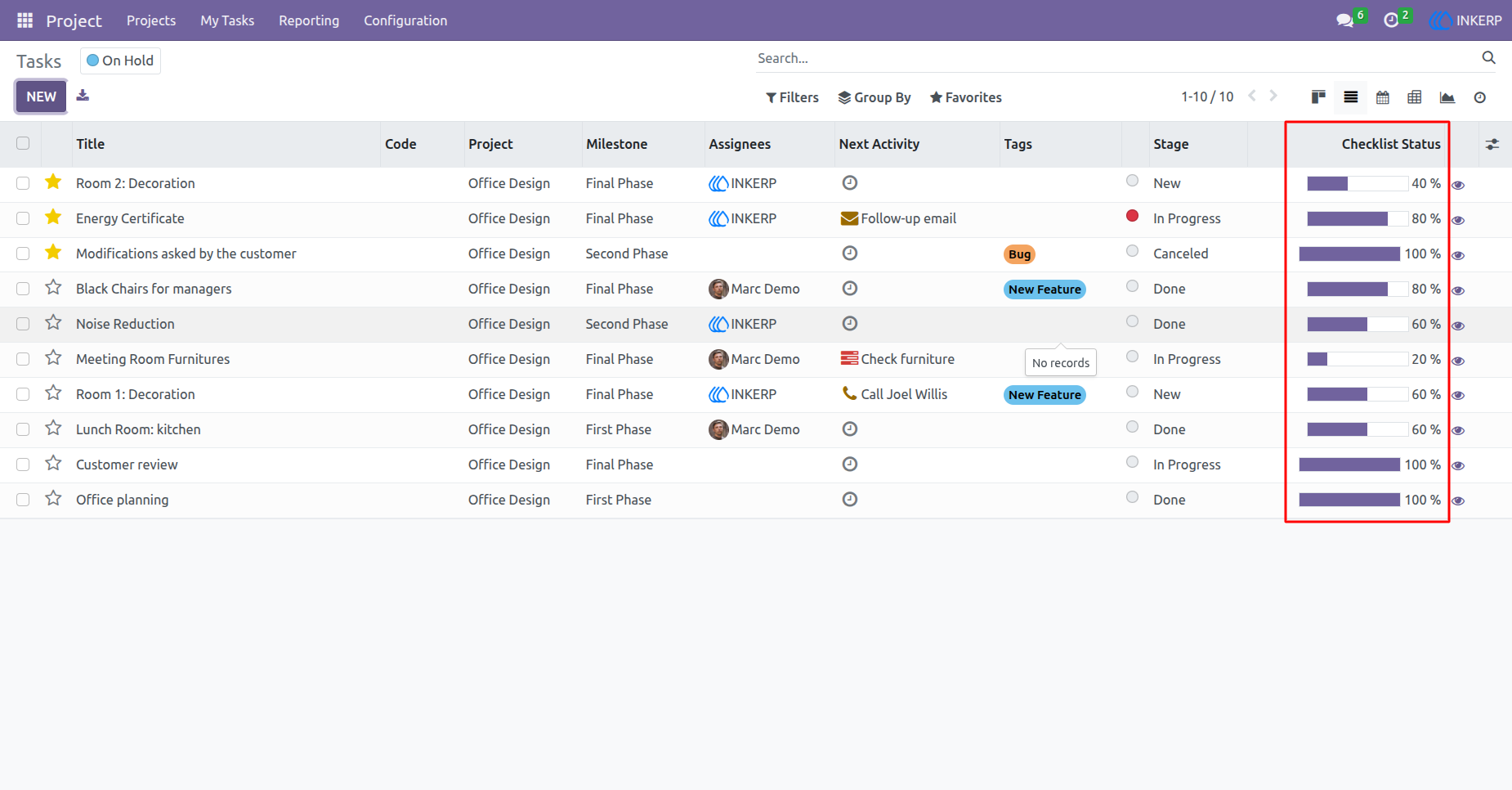Switch to Graph view
Viewport: 1512px width, 790px height.
point(1447,97)
